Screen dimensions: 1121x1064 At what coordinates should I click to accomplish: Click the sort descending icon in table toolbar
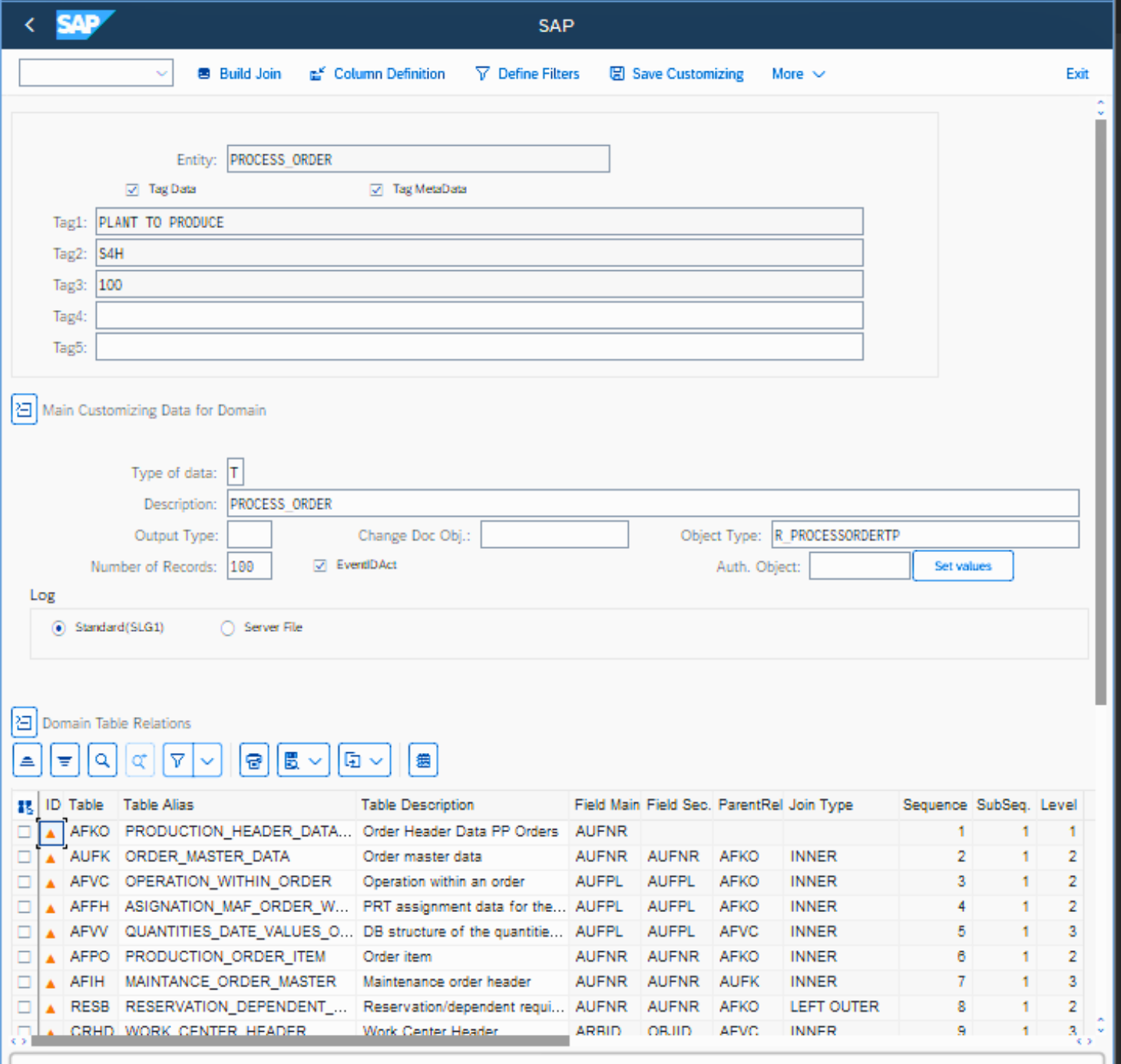[x=64, y=761]
